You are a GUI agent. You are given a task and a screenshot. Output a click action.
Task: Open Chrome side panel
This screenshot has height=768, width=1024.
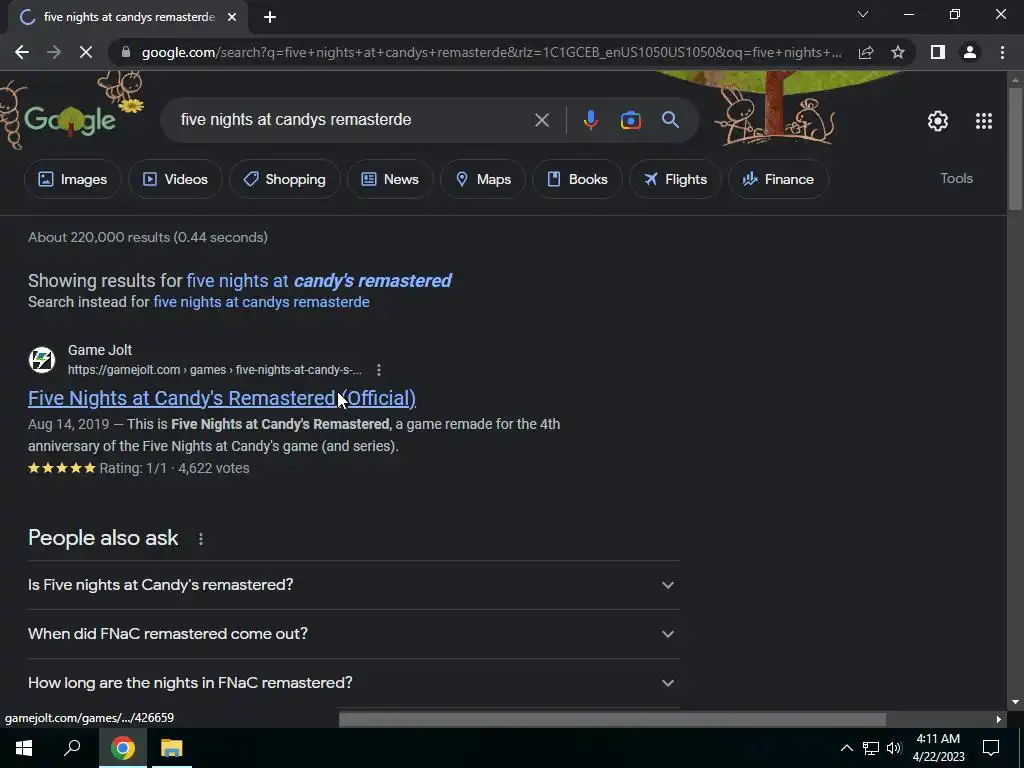coord(938,52)
